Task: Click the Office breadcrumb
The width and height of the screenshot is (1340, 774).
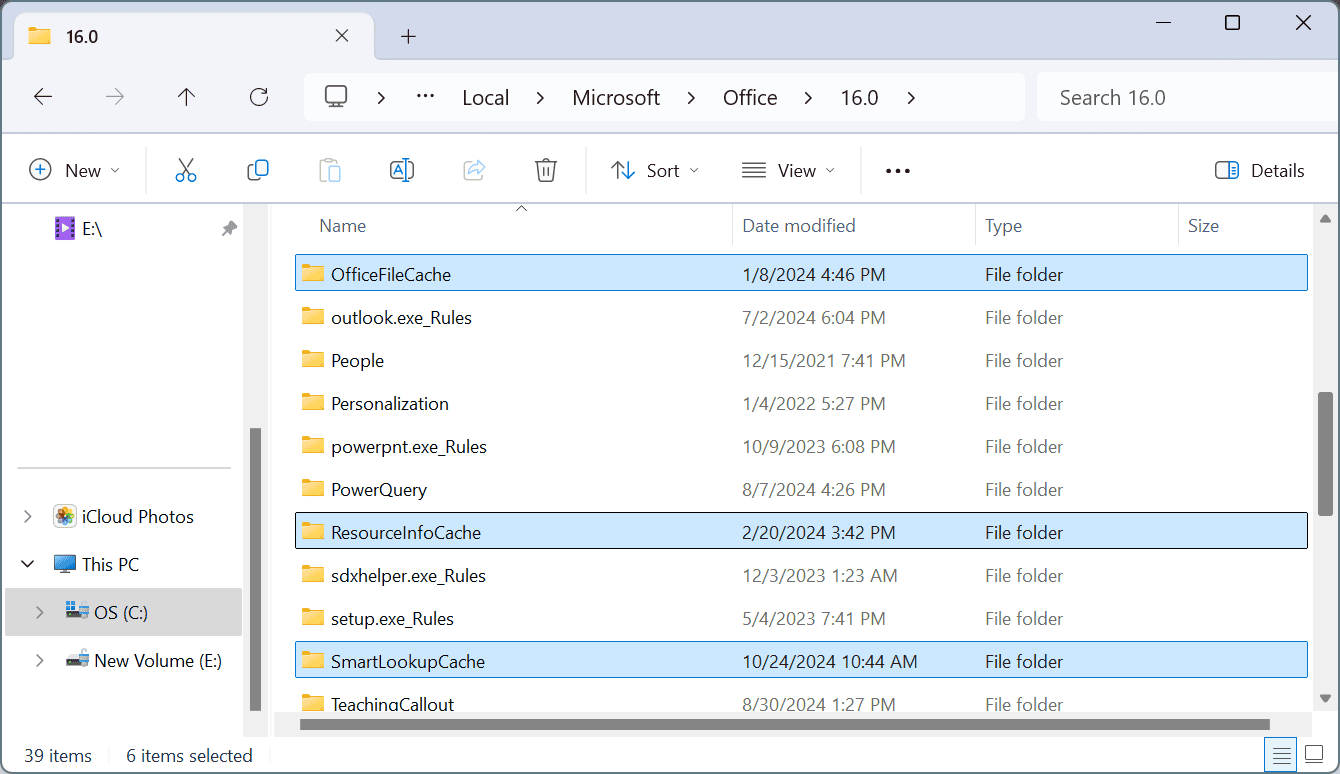Action: tap(750, 97)
